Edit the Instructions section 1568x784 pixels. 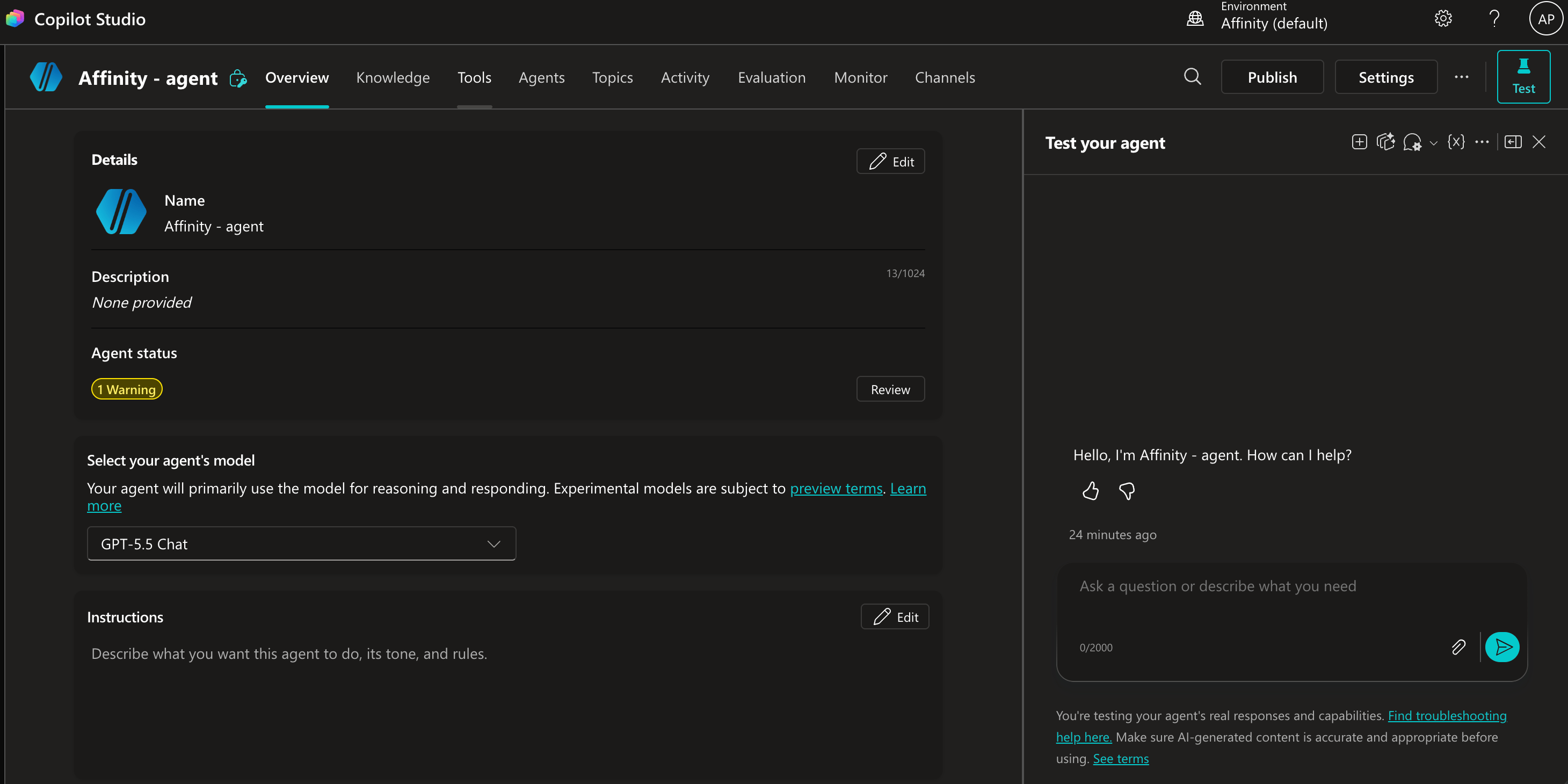click(895, 616)
